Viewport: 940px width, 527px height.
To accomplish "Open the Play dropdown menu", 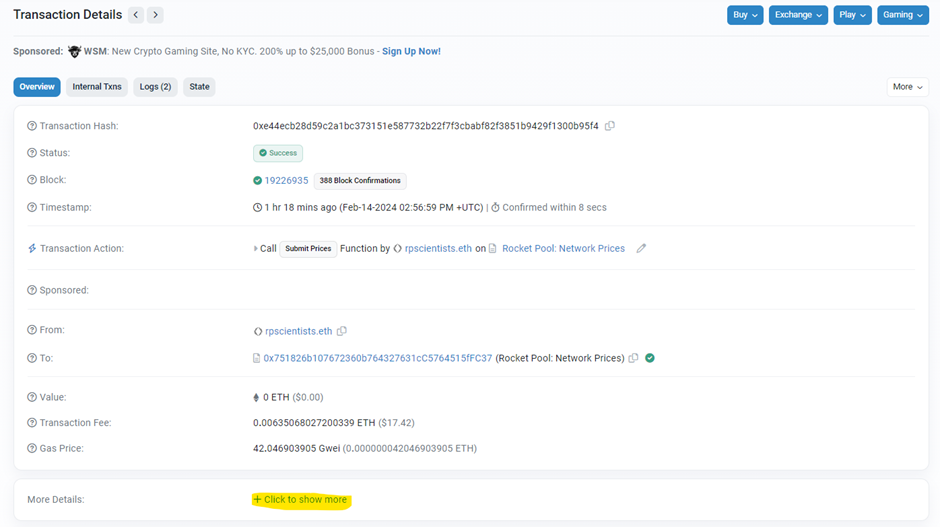I will [x=852, y=15].
